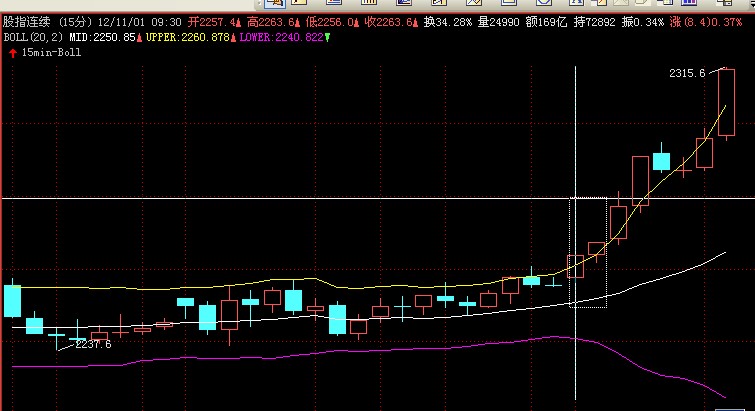Click the low price 低2256.0
Image resolution: width=755 pixels, height=411 pixels.
pos(332,22)
